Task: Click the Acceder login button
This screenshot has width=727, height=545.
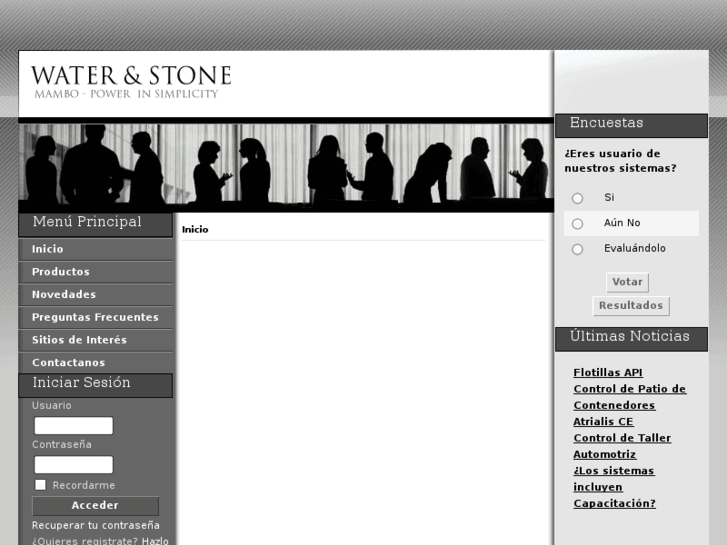Action: 96,506
